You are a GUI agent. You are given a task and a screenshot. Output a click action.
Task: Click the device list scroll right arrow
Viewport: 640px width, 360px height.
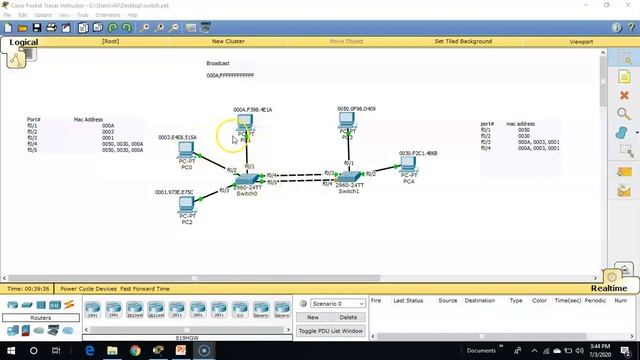tap(288, 329)
